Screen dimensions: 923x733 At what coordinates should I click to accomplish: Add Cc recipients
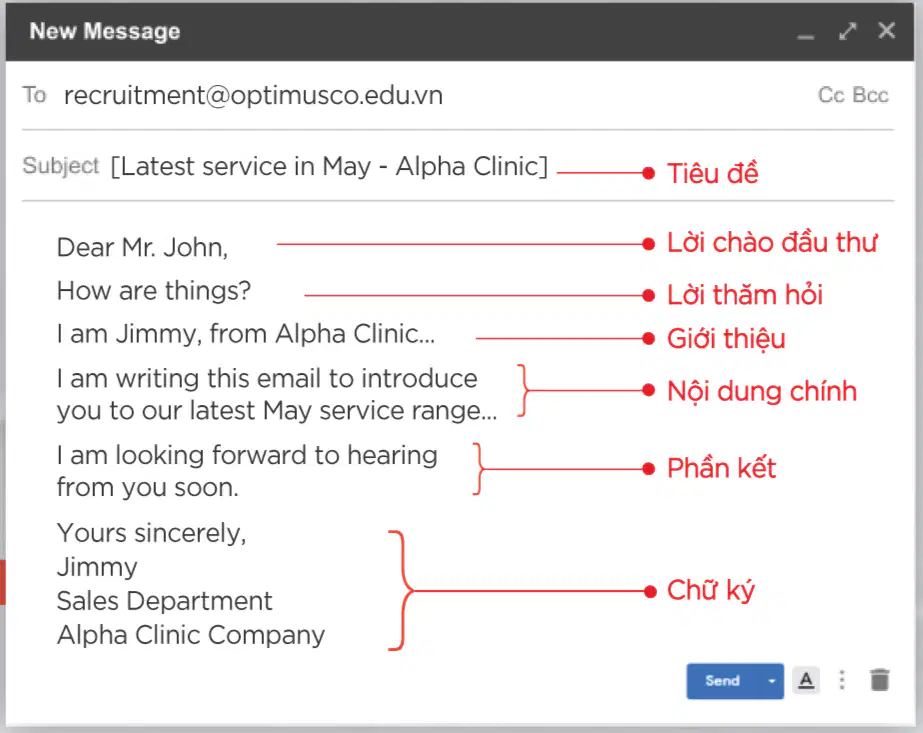click(x=831, y=95)
